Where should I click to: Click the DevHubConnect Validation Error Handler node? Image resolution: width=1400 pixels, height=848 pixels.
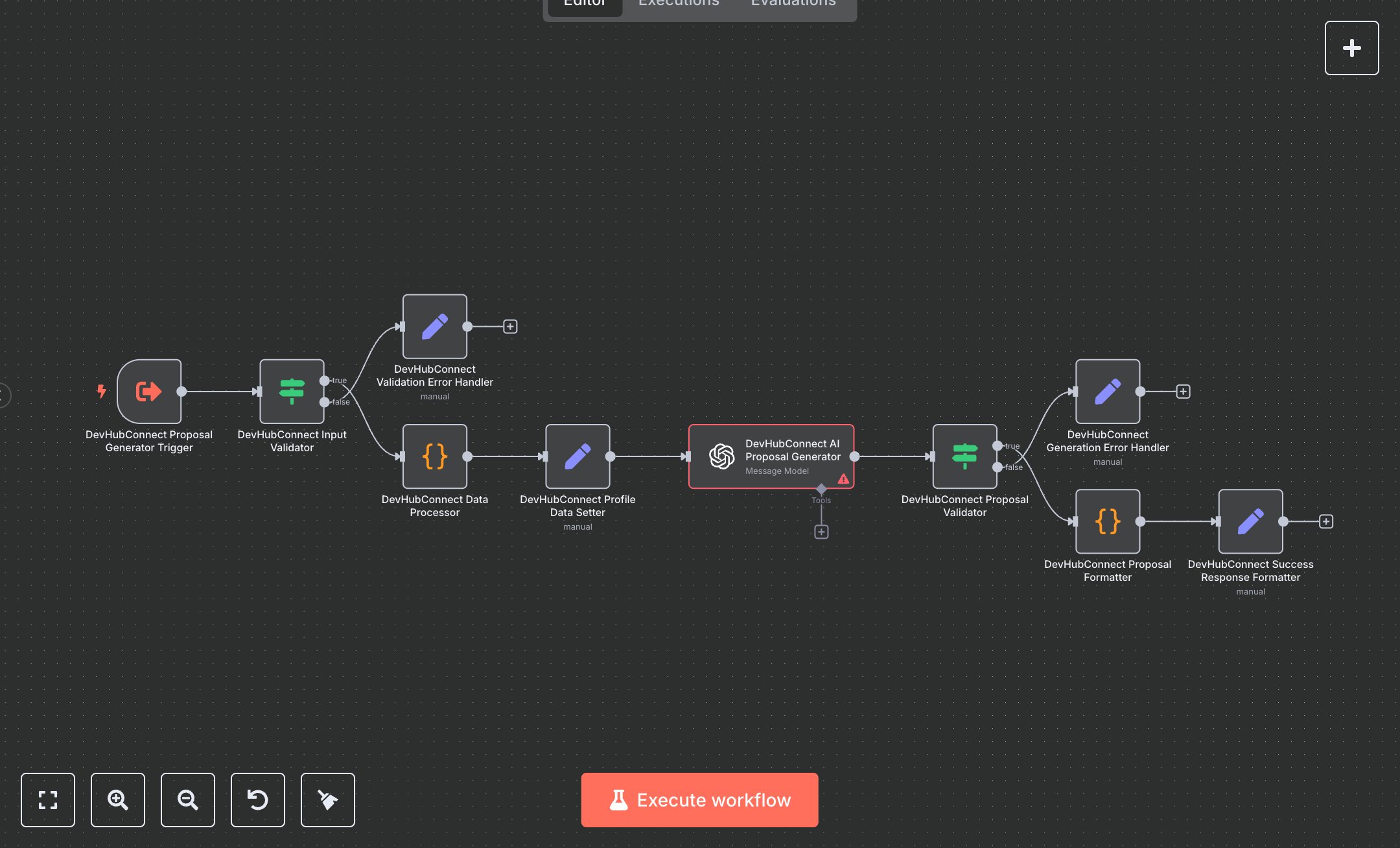(434, 327)
